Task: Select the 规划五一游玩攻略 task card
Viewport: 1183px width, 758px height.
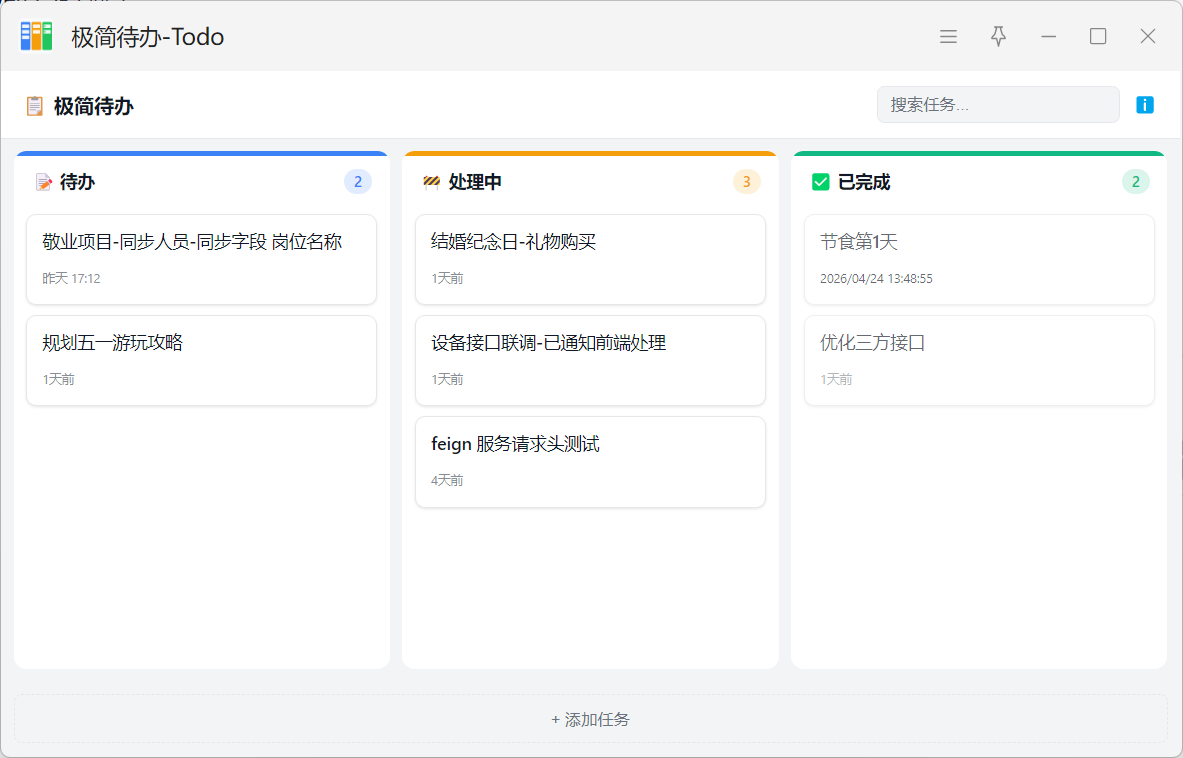Action: tap(201, 360)
